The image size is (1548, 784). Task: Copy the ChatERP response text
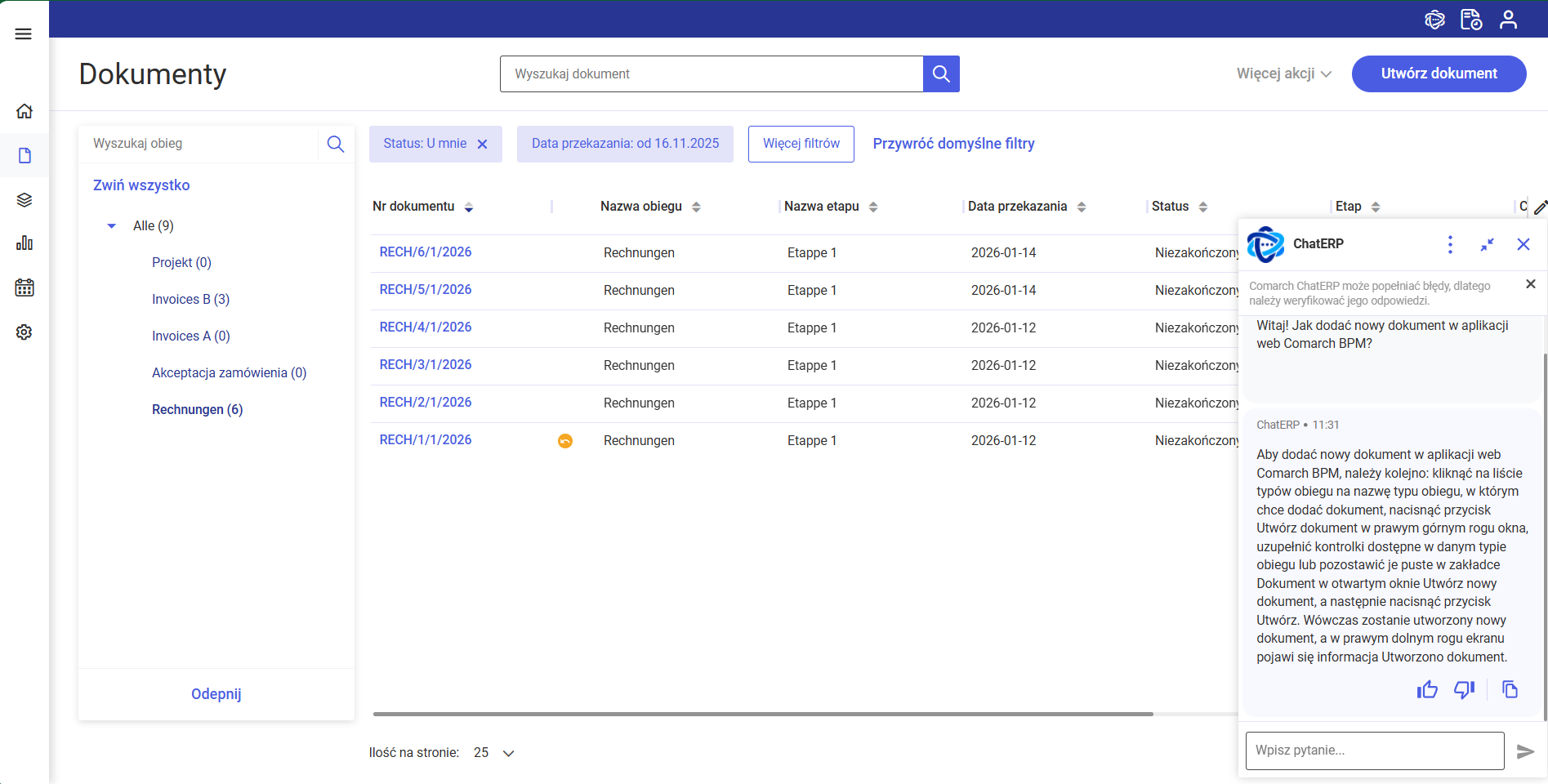pyautogui.click(x=1510, y=690)
